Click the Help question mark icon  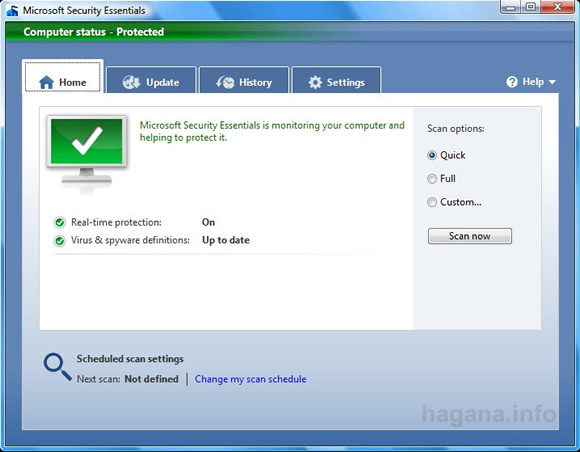(512, 82)
